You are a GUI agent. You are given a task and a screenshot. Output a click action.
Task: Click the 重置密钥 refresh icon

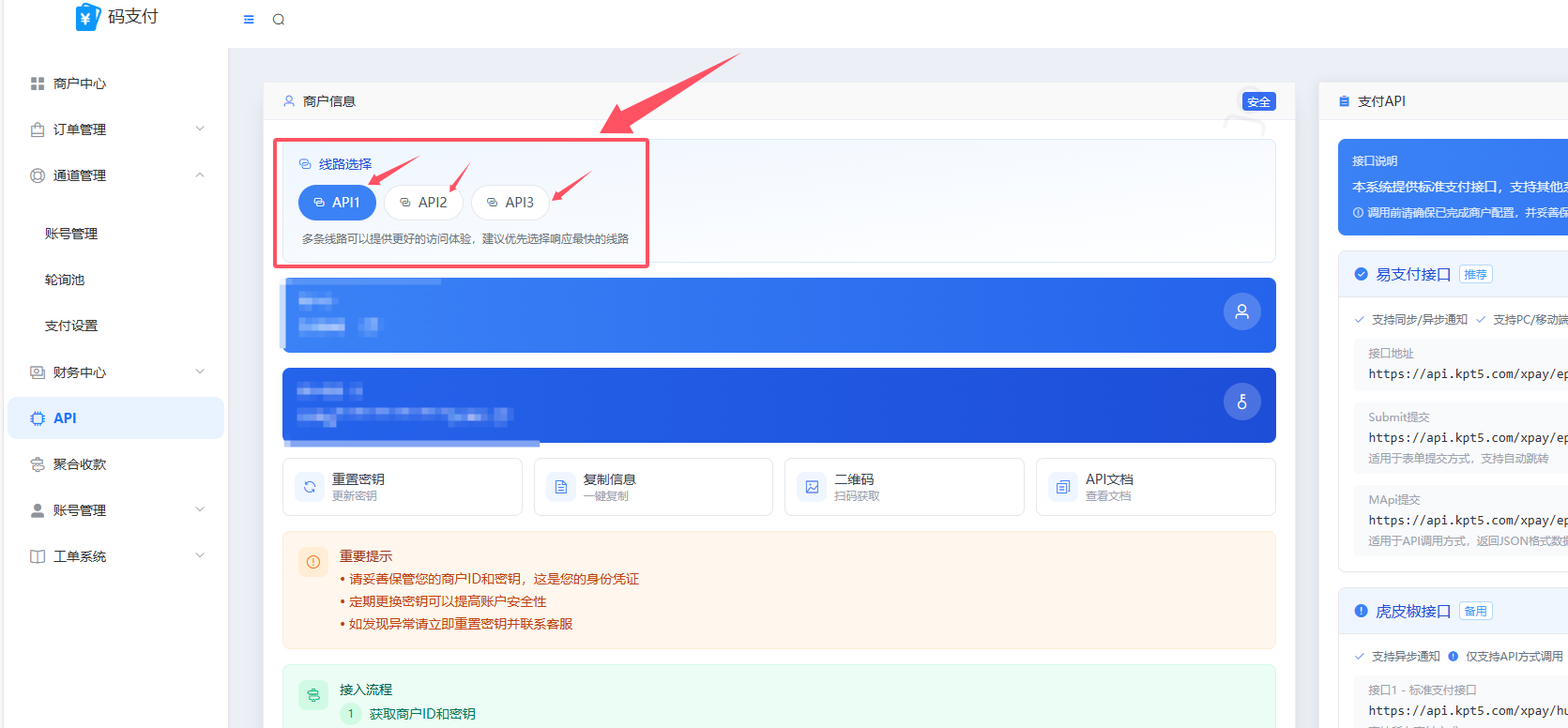310,487
